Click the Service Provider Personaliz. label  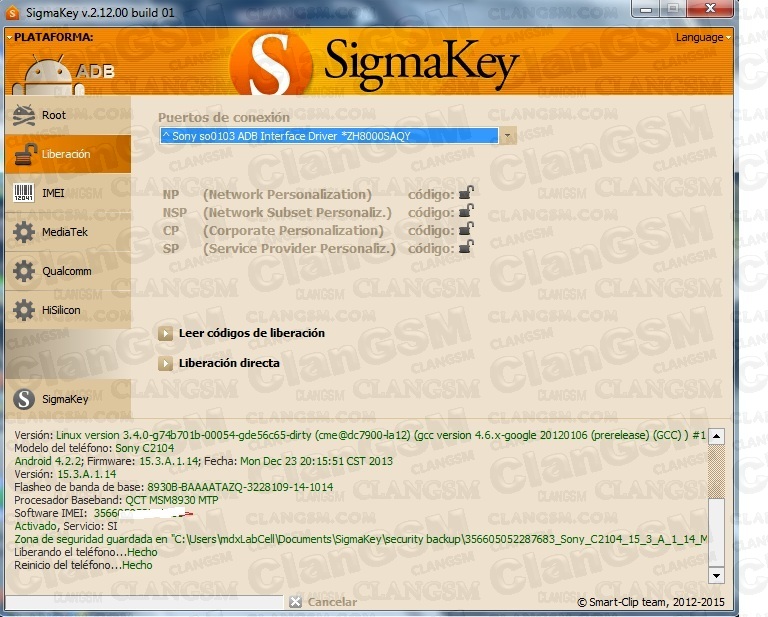coord(299,249)
